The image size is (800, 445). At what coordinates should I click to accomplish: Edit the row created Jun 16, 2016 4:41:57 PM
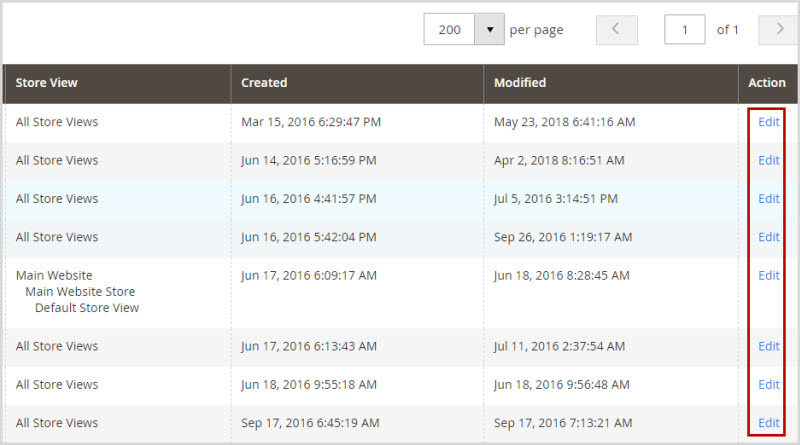pos(768,199)
